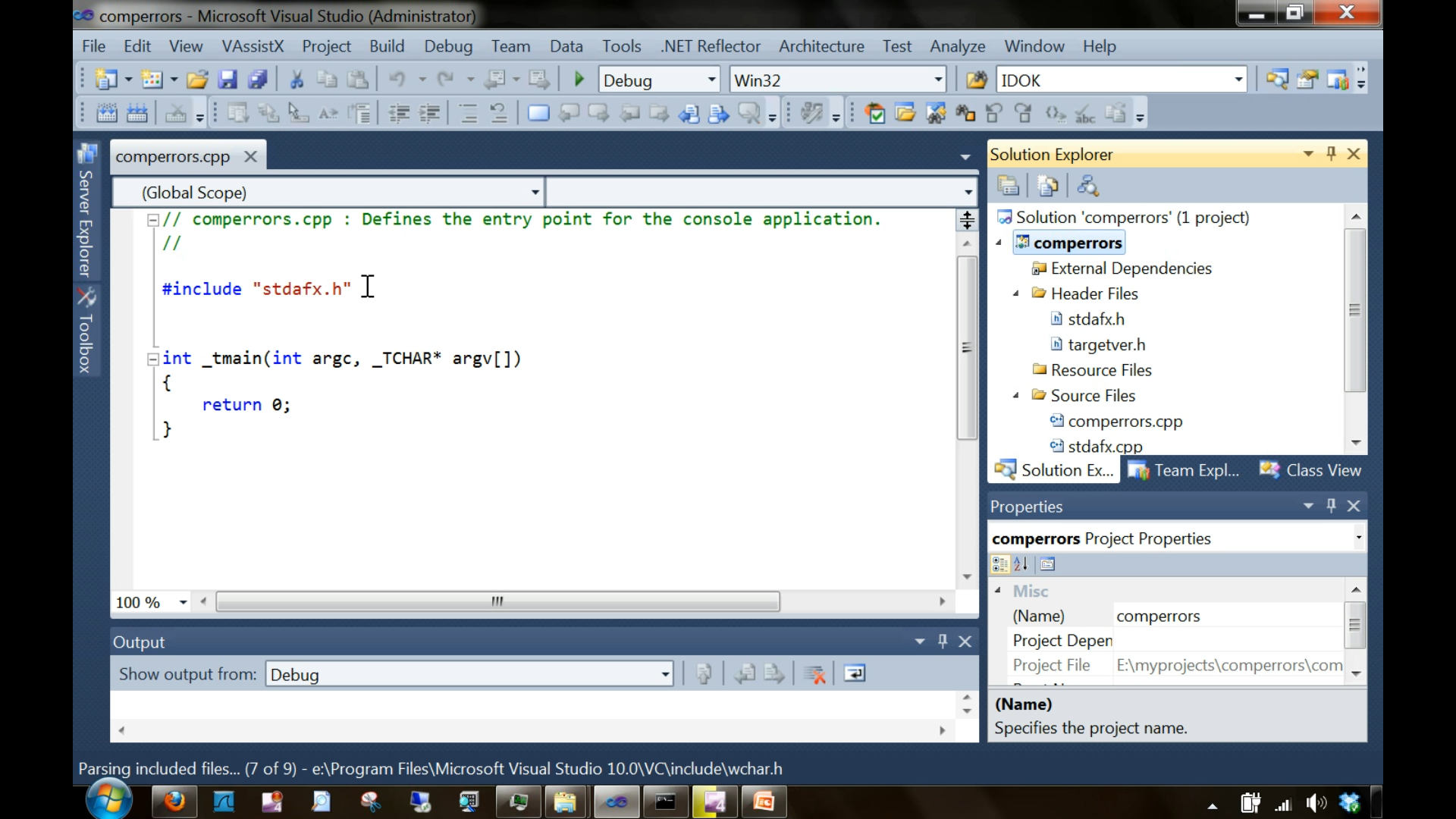Open Firefox from the taskbar

point(174,802)
